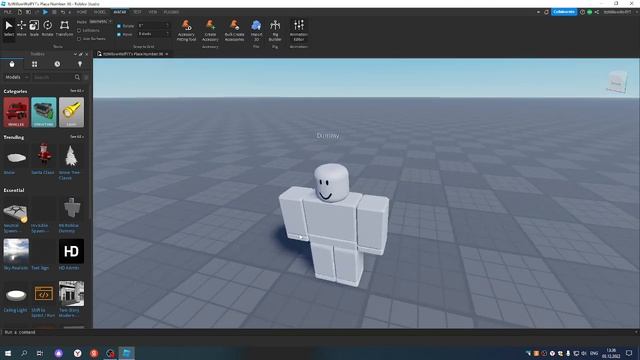Open the taskbar notification center icon
The image size is (640, 360).
coord(629,353)
